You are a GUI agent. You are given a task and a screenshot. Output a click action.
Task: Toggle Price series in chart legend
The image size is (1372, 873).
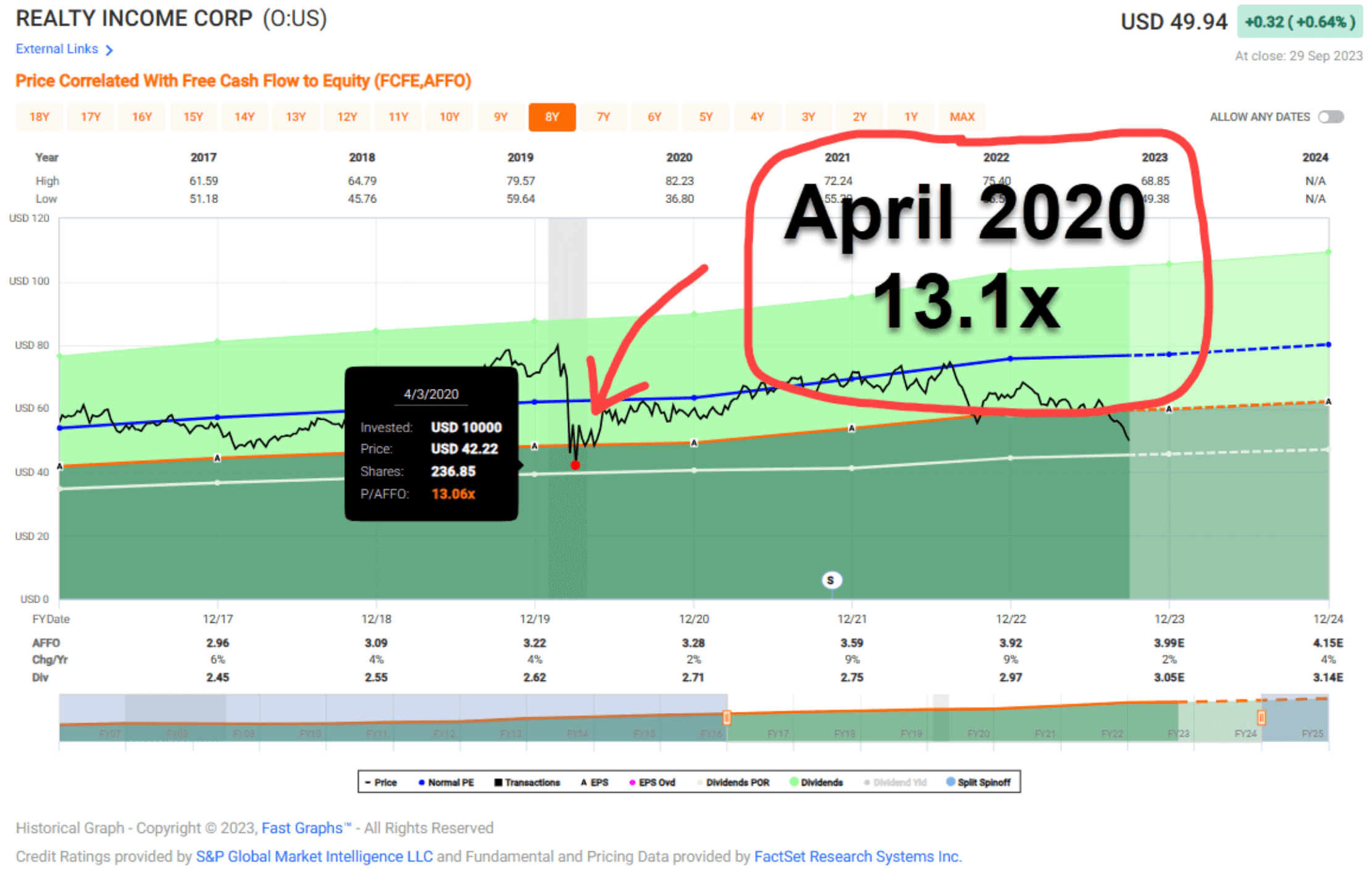pyautogui.click(x=381, y=782)
